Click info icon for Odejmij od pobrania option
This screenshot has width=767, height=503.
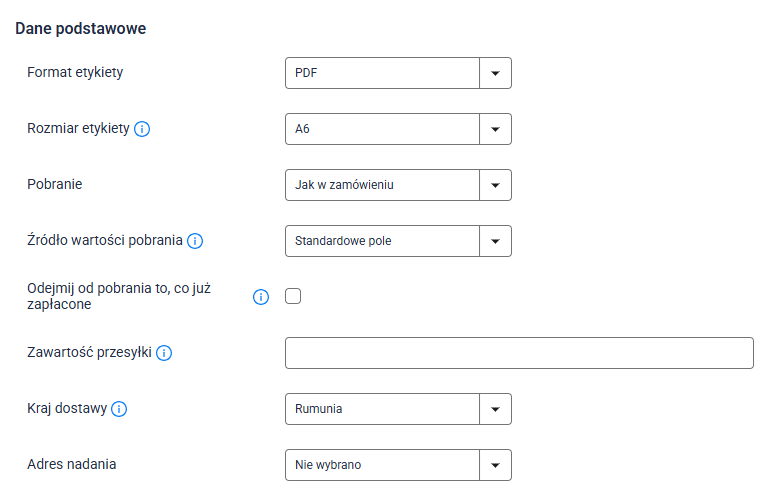261,297
